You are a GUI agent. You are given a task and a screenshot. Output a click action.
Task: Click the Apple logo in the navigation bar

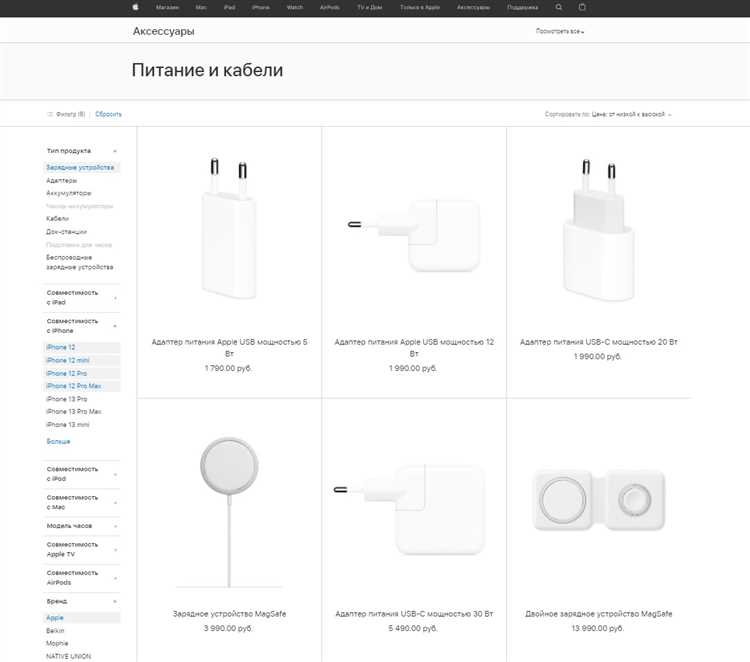tap(135, 7)
